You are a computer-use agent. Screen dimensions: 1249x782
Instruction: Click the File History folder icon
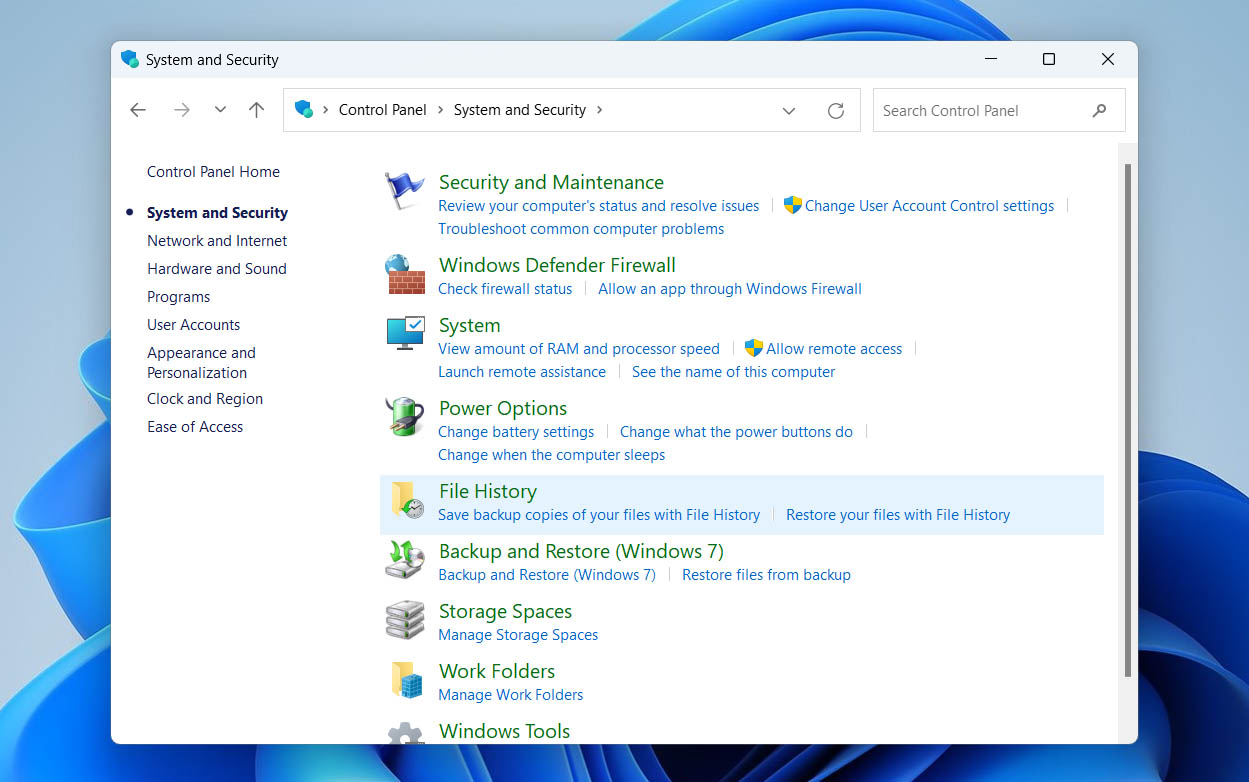click(407, 500)
